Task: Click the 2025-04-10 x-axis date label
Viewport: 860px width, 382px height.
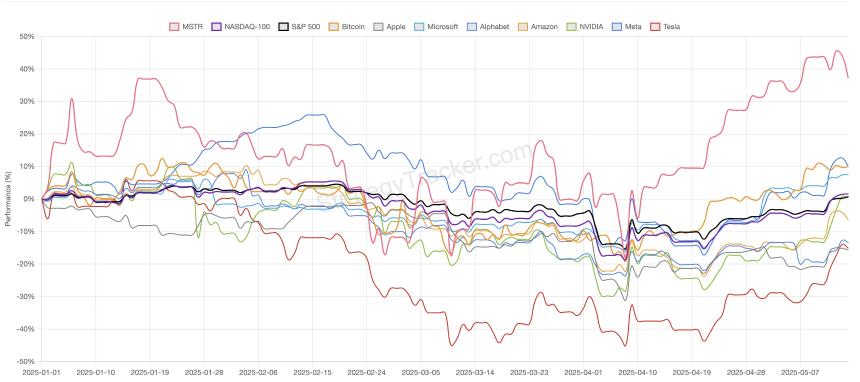Action: click(638, 372)
